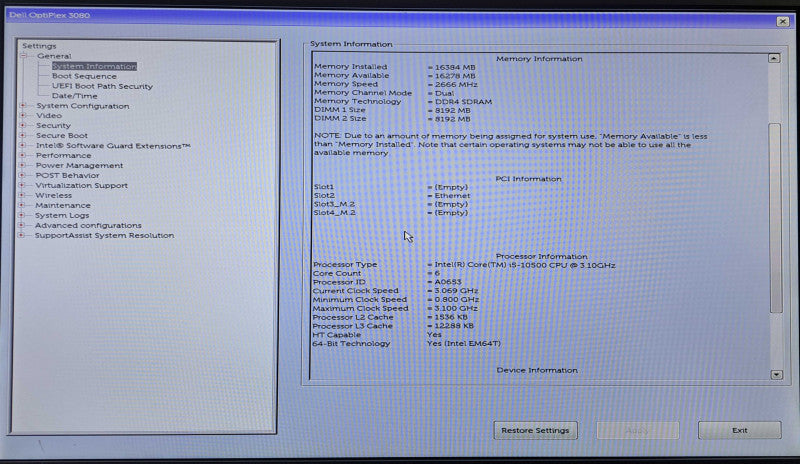Expand the Advanced configurations node
Viewport: 800px width, 464px height.
click(x=21, y=225)
